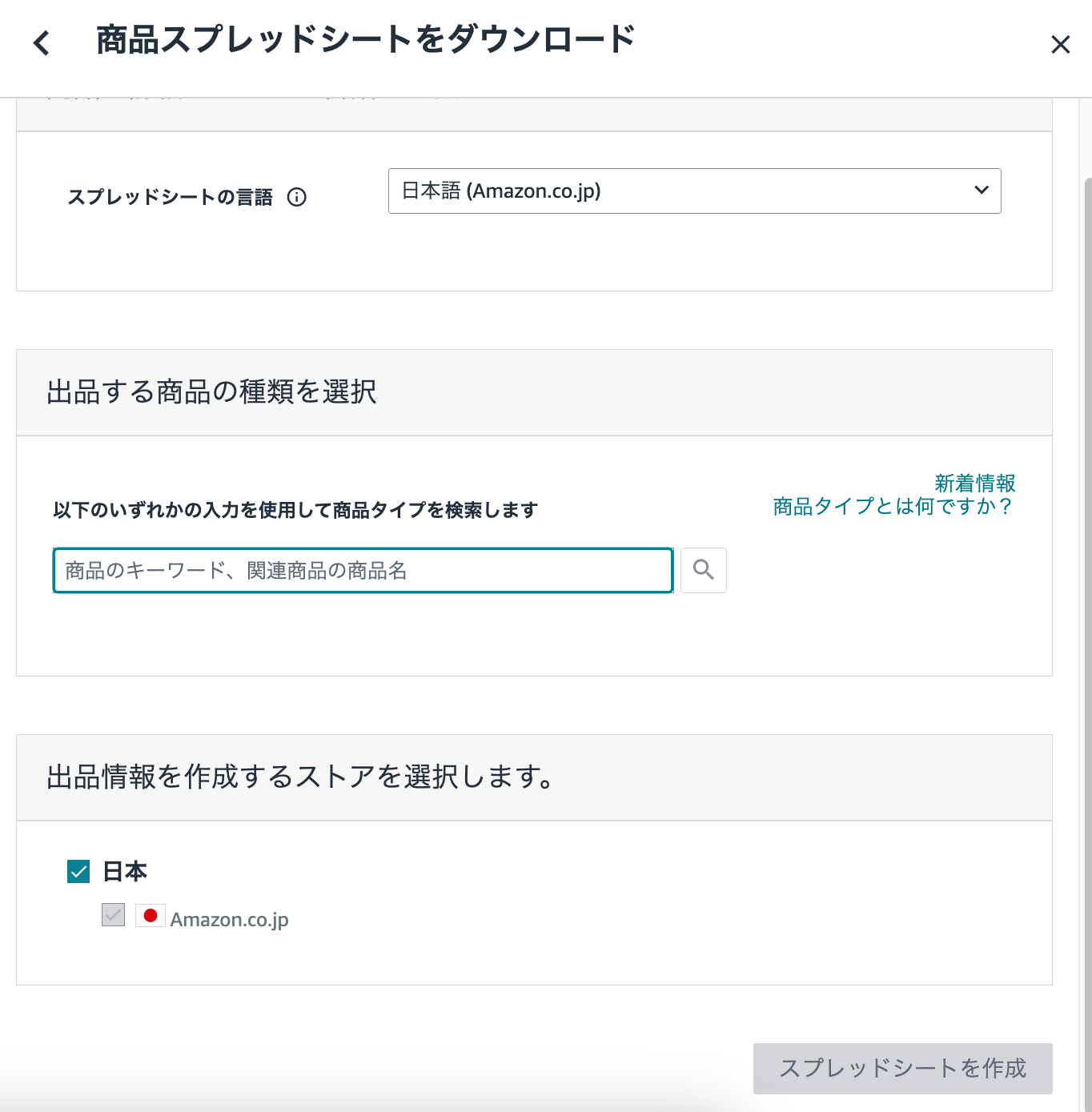Open the 日本語 (Amazon.co.jp) language dropdown
Viewport: 1092px width, 1112px height.
pyautogui.click(x=693, y=191)
